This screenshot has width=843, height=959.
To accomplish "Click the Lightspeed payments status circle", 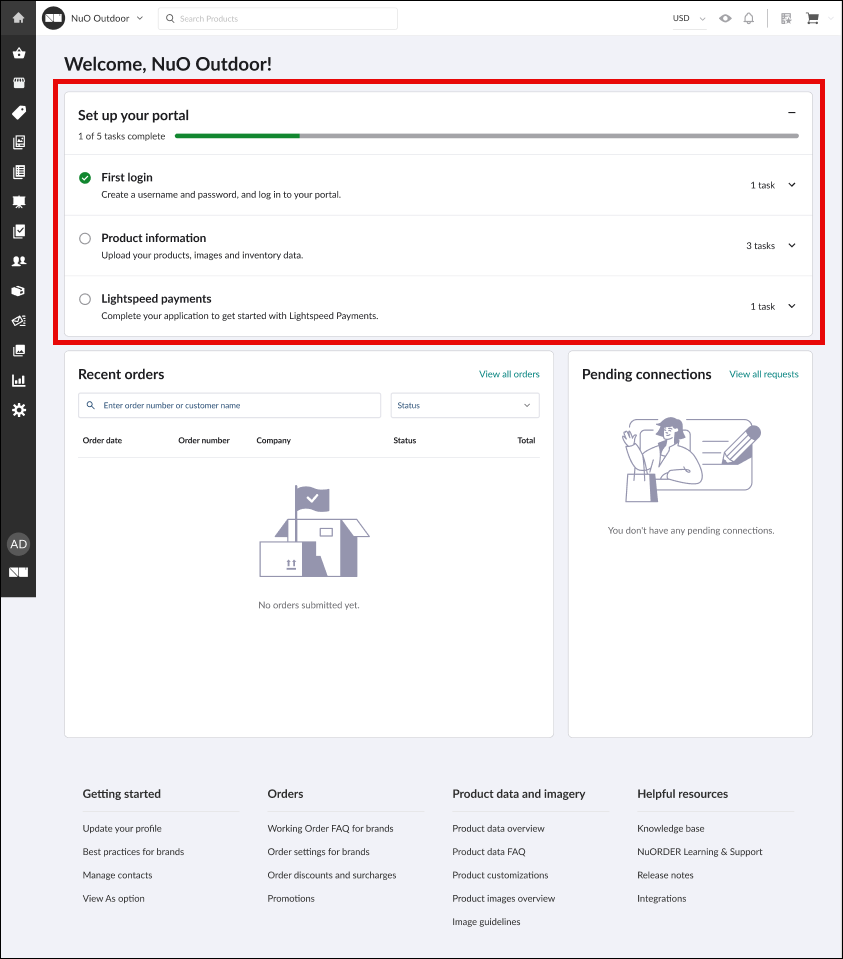I will coord(85,299).
